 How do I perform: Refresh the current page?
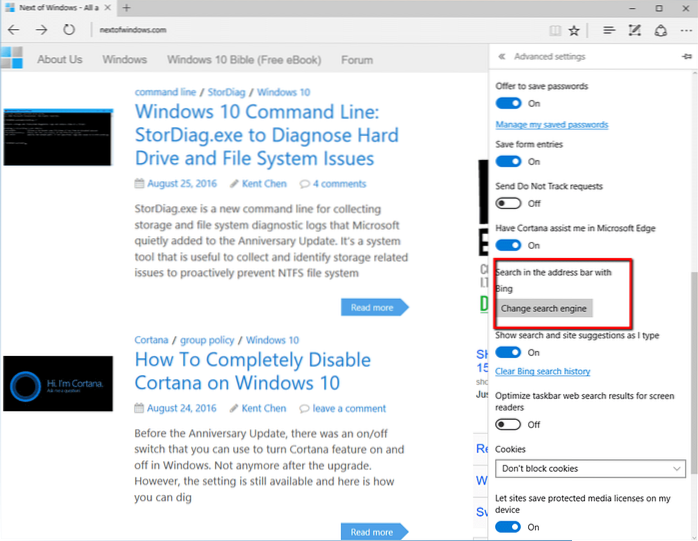click(x=68, y=30)
